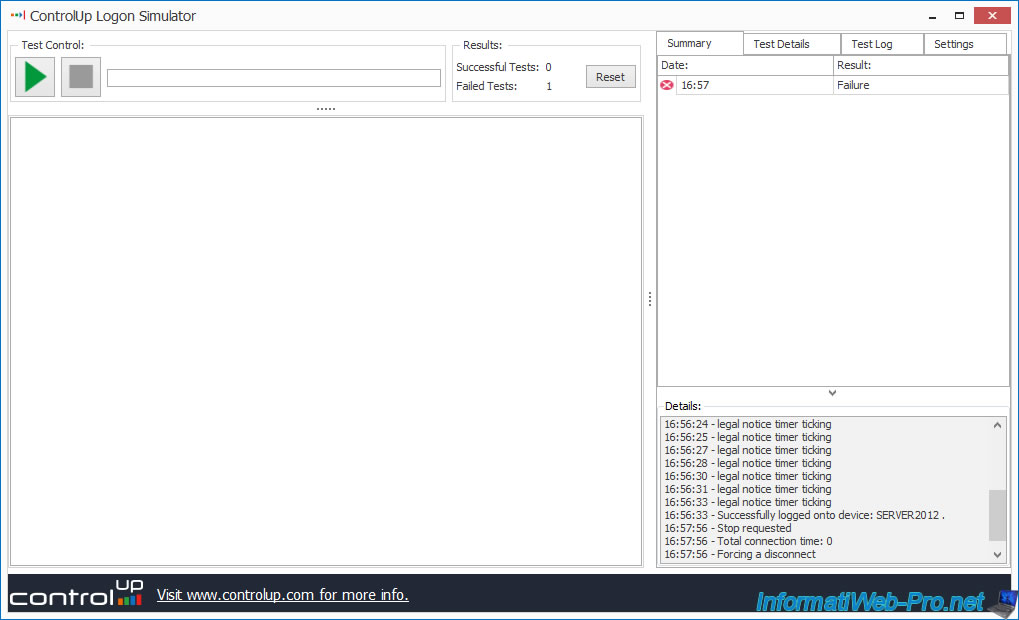Click the Details scrollbar down arrow
This screenshot has height=620, width=1019.
(997, 554)
